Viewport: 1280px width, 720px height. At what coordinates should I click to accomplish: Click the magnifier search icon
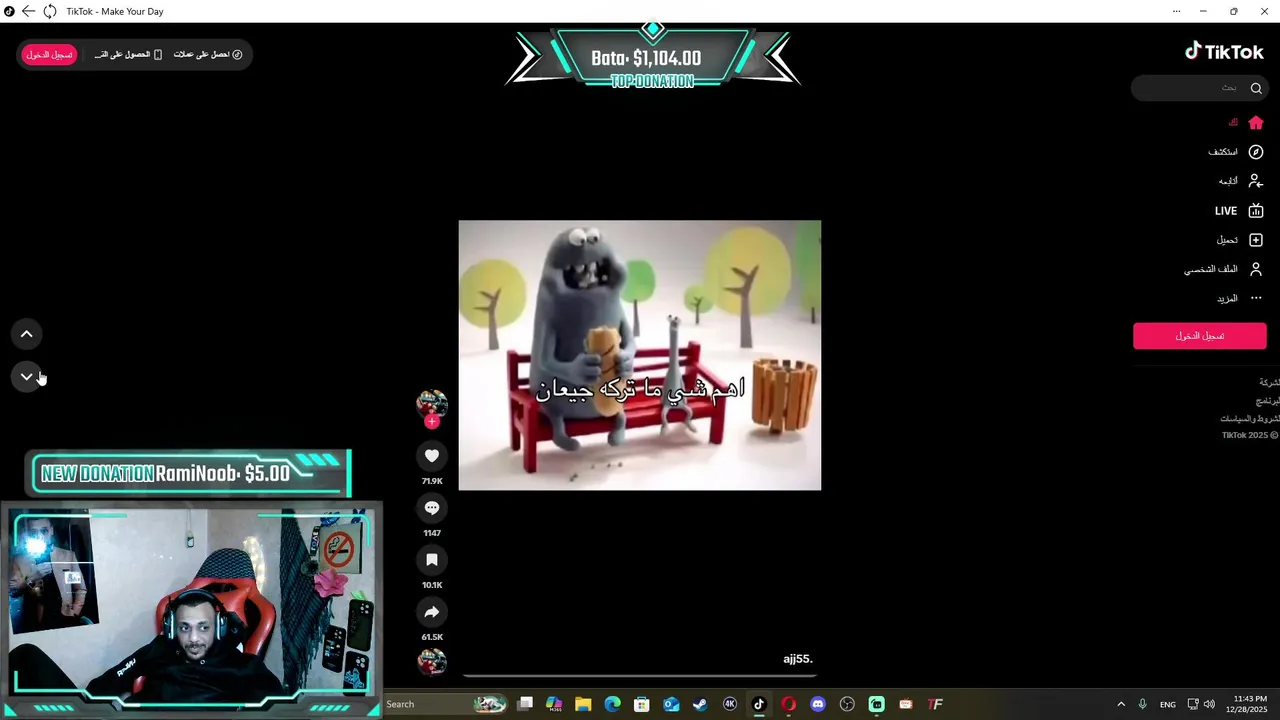[x=1256, y=88]
